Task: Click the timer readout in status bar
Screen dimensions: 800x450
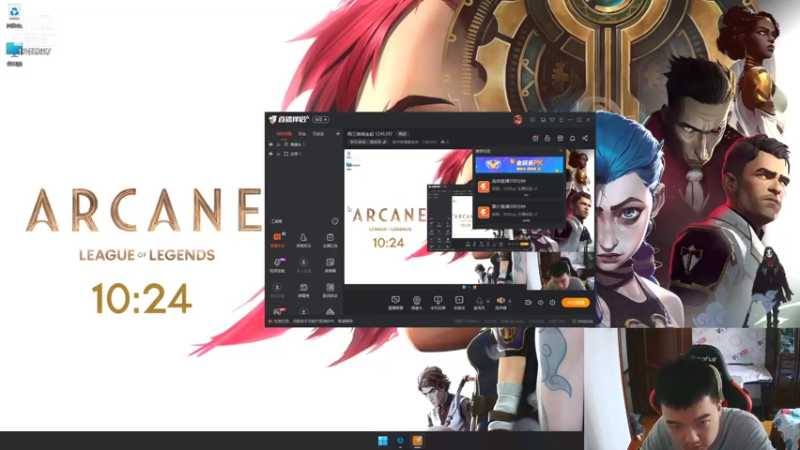Action: pyautogui.click(x=583, y=321)
